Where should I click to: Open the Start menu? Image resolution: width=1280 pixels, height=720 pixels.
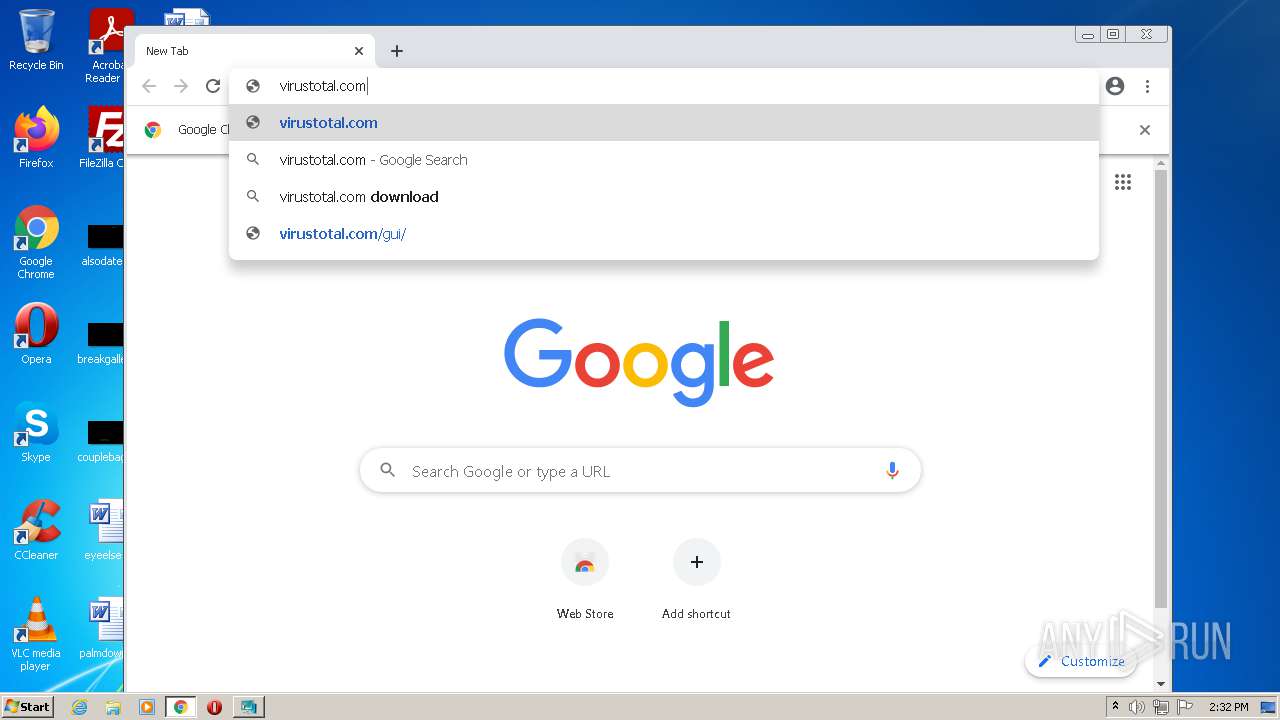(27, 706)
